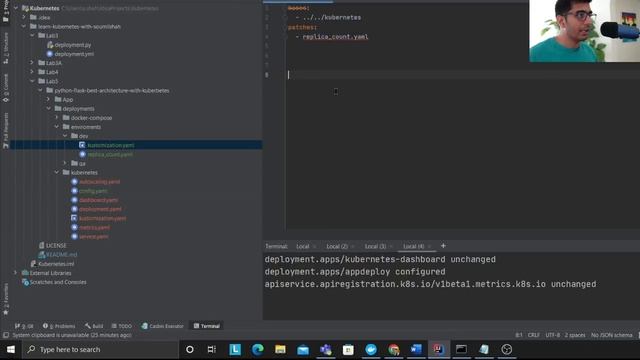Close the Local (4) terminal tab

(x=429, y=247)
